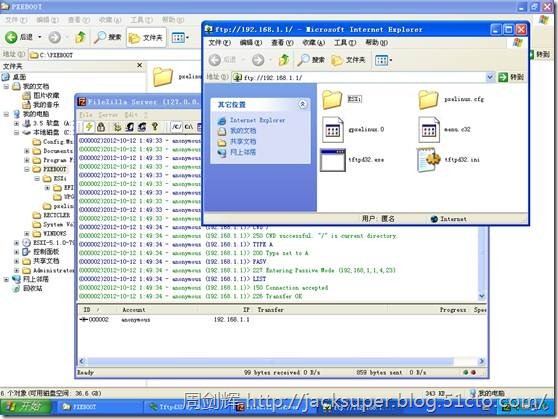558x419 pixels.
Task: Select the gpxelinux.0 file icon
Action: pyautogui.click(x=333, y=130)
